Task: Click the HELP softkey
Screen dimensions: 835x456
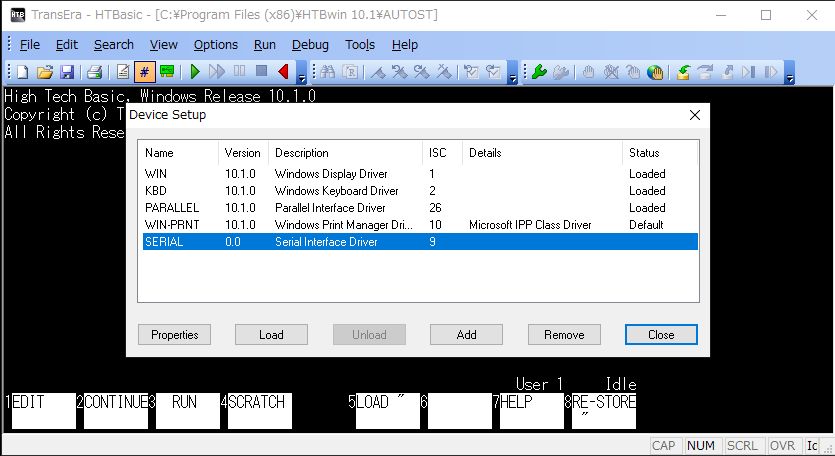Action: [x=531, y=411]
